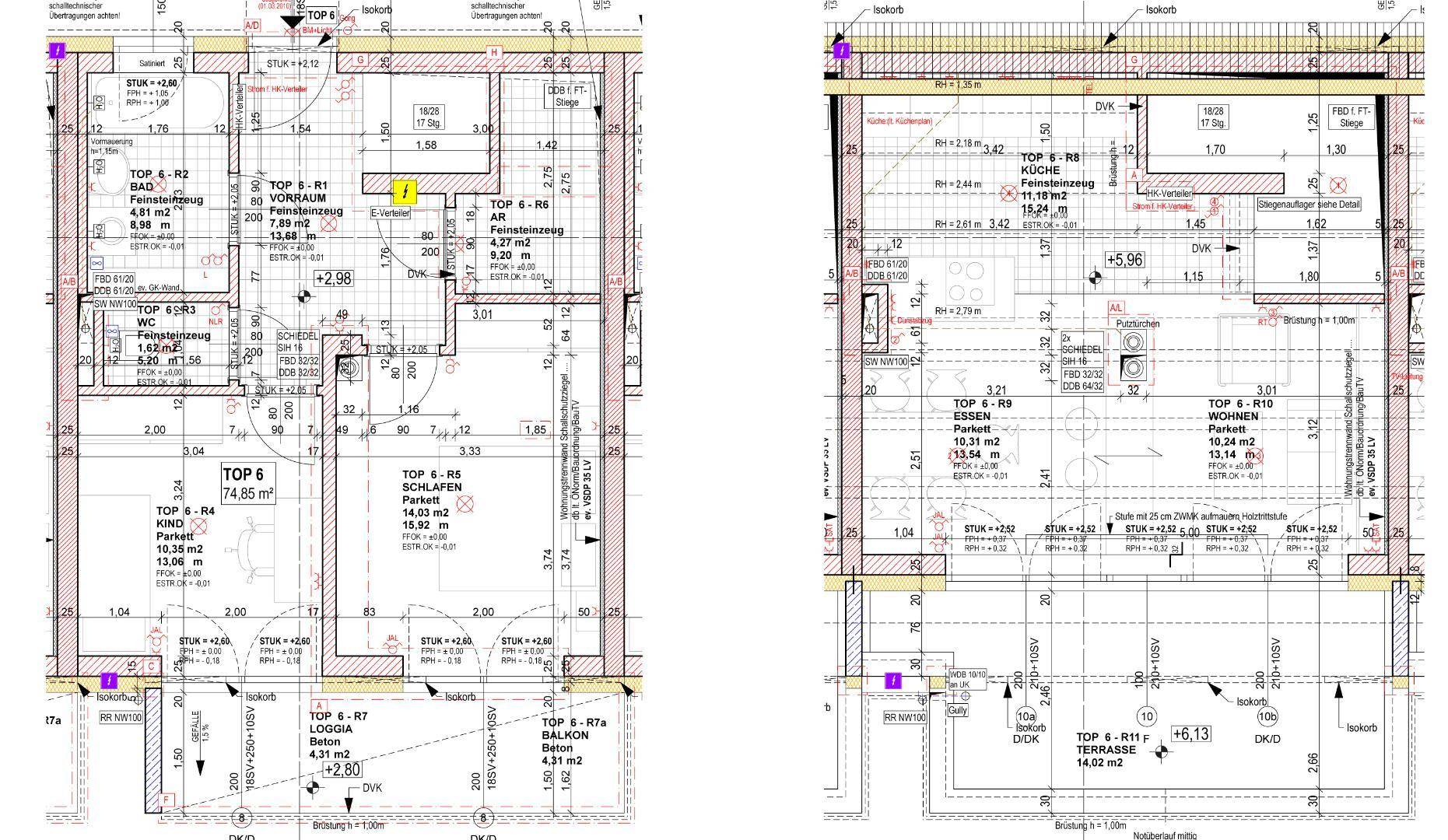Select purple lightning marker beside Satiniert window
This screenshot has height=840, width=1448.
[57, 51]
